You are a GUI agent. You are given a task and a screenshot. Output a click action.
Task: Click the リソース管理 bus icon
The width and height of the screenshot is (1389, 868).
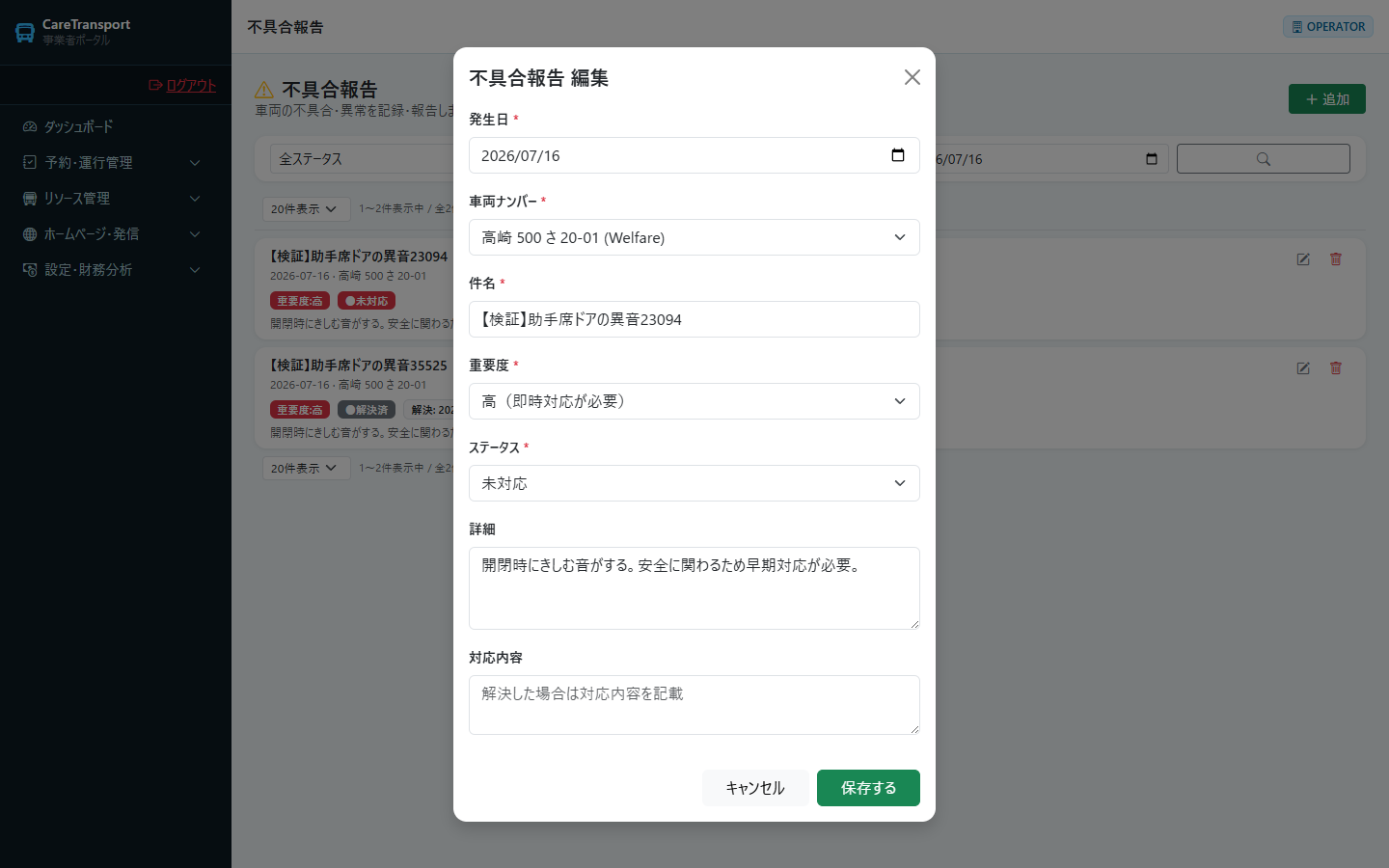(30, 198)
